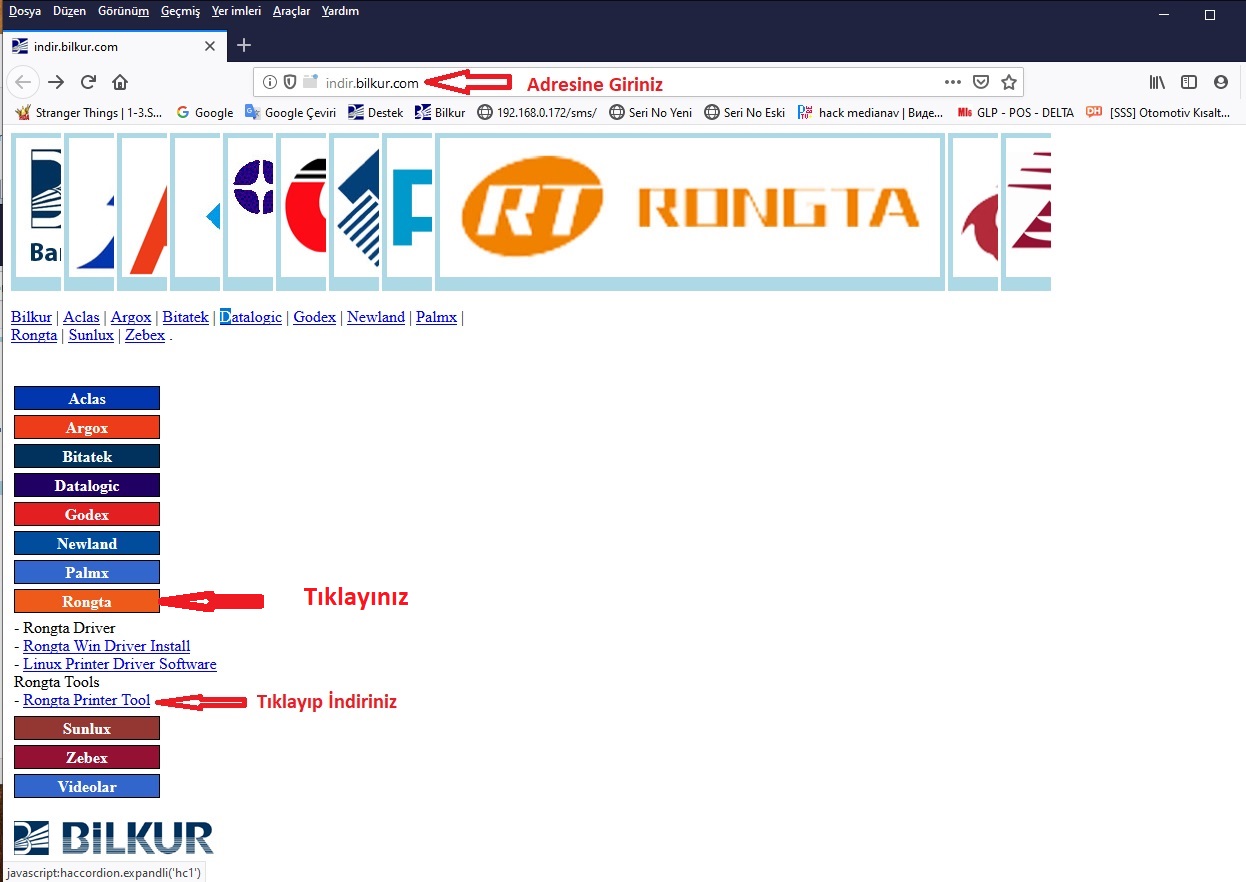Click the forward navigation arrow
The image size is (1246, 882).
(x=56, y=82)
